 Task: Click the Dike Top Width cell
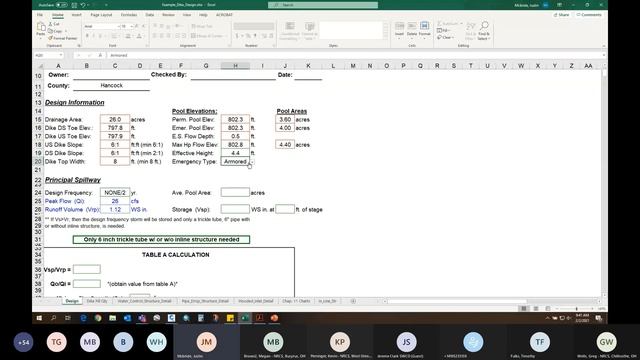click(x=115, y=162)
